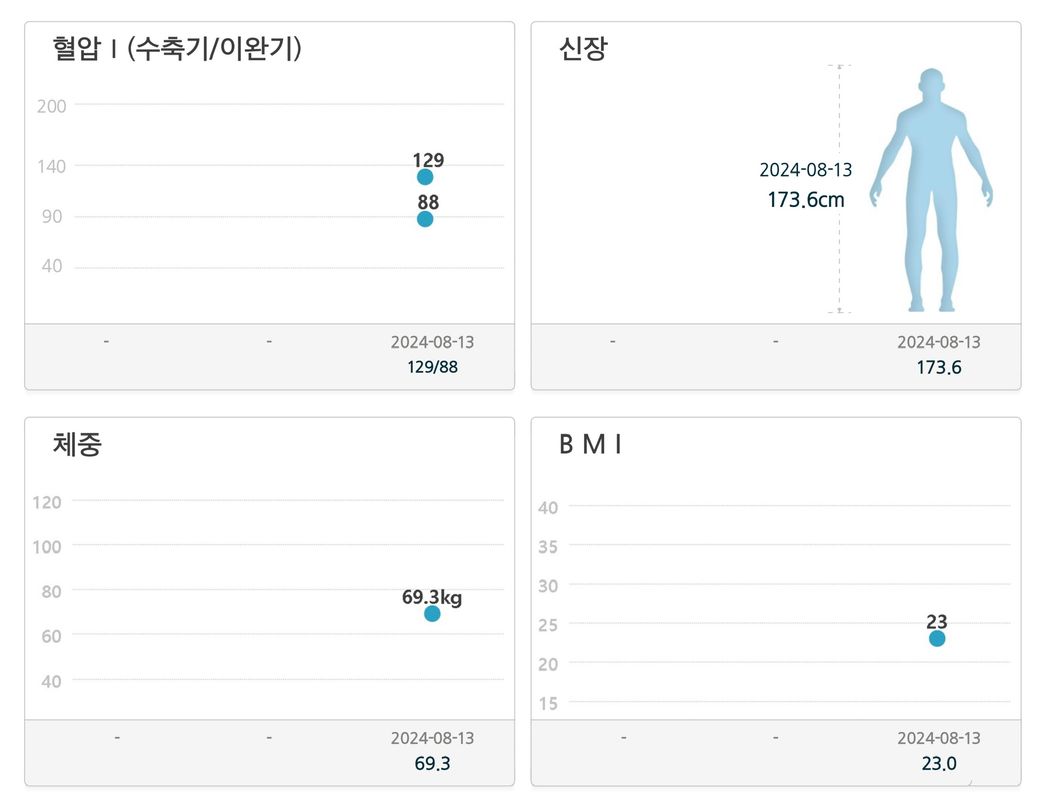Click height footer date 2024-08-13

(939, 342)
